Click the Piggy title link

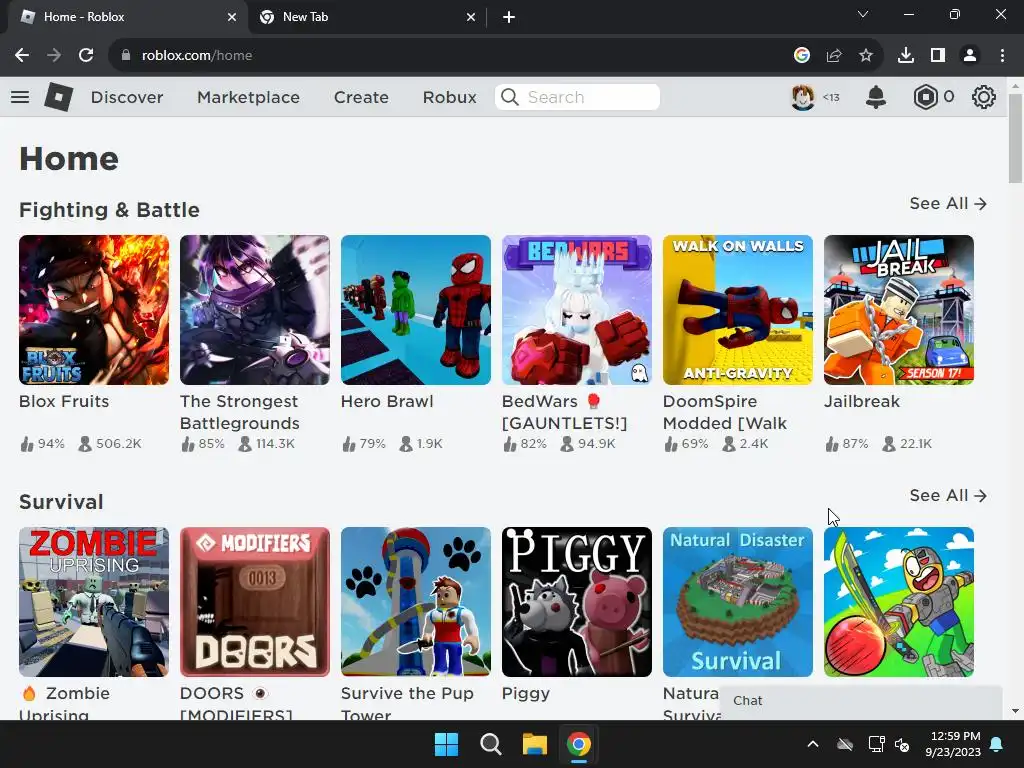[x=526, y=694]
